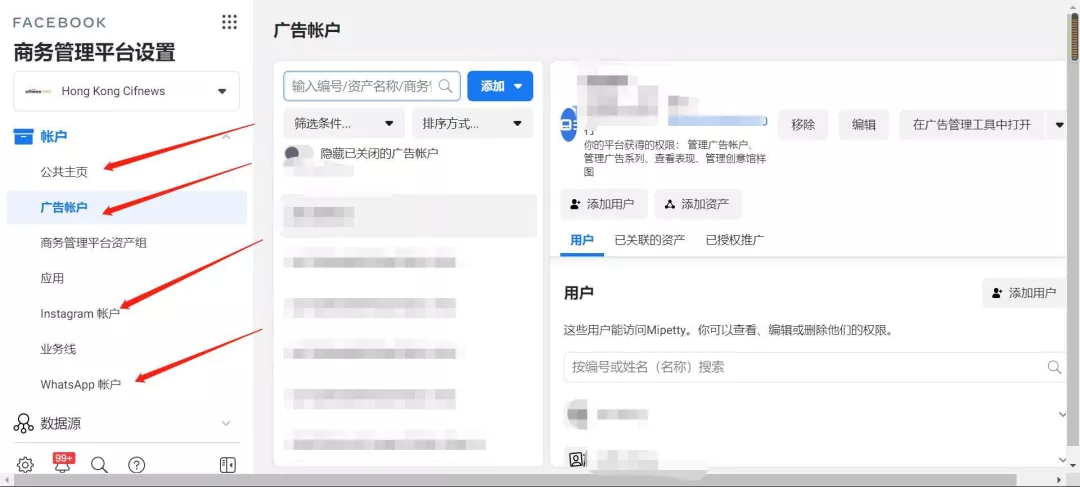Click the 帐户 briefcase icon

24,136
